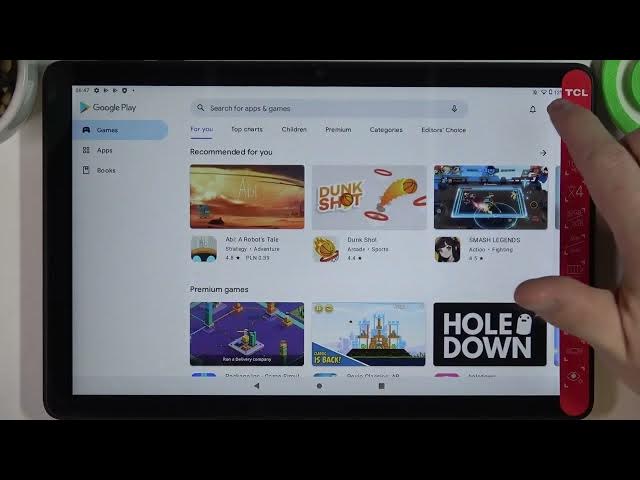Tap the Android home navigation button
The image size is (640, 480).
point(319,386)
